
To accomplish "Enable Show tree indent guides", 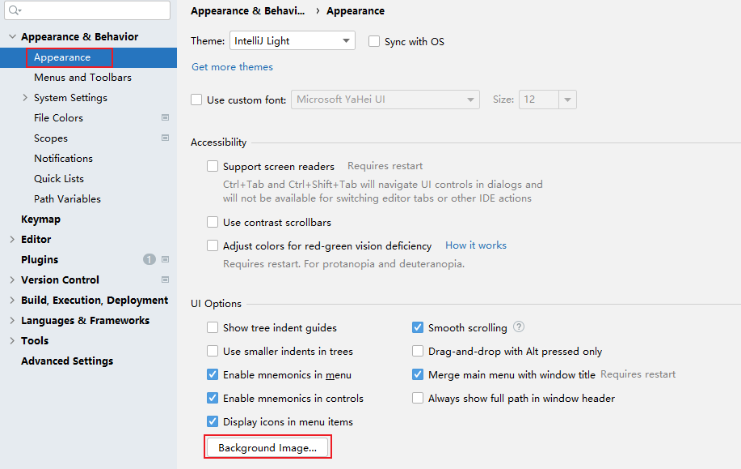I will (x=212, y=327).
